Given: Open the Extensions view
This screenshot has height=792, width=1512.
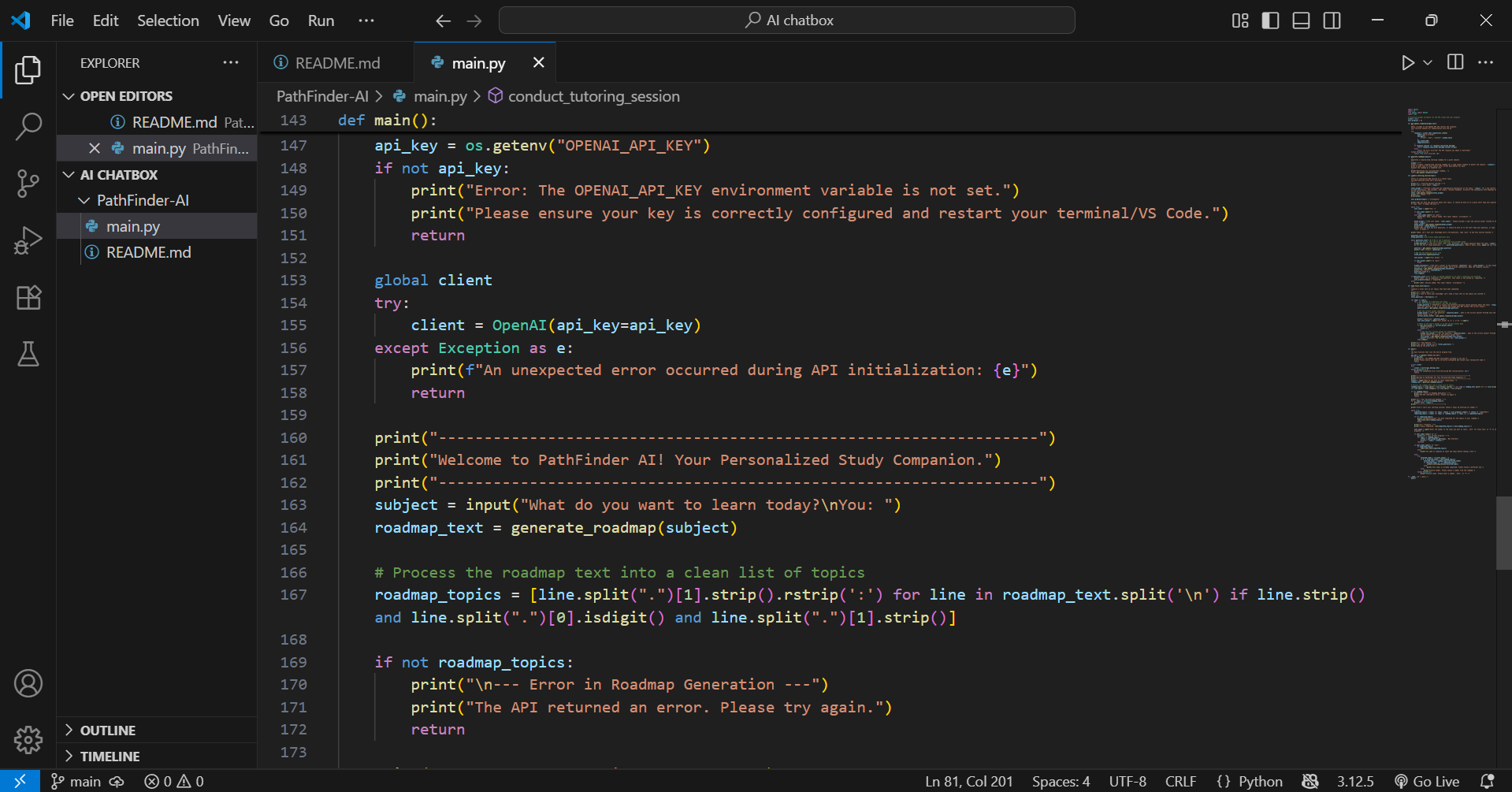Looking at the screenshot, I should pos(28,298).
